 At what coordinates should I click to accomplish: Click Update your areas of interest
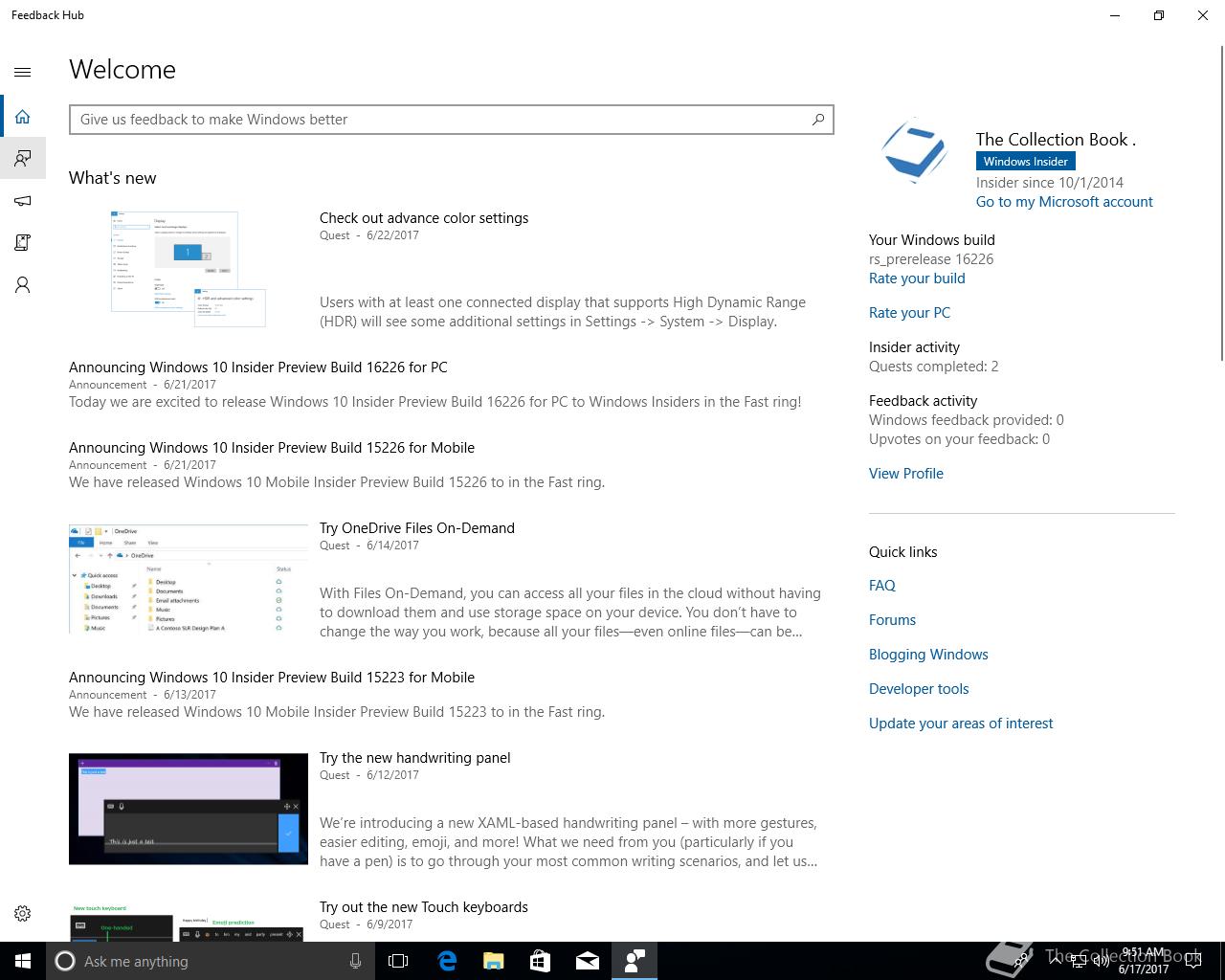point(961,724)
